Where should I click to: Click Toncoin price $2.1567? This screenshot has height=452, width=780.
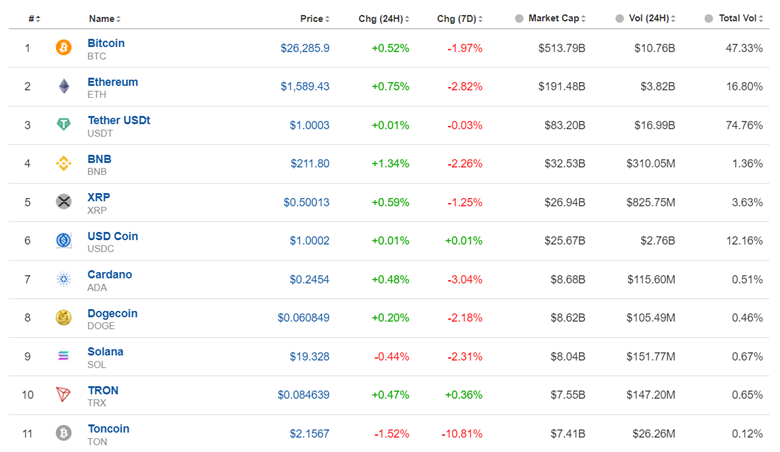coord(309,434)
